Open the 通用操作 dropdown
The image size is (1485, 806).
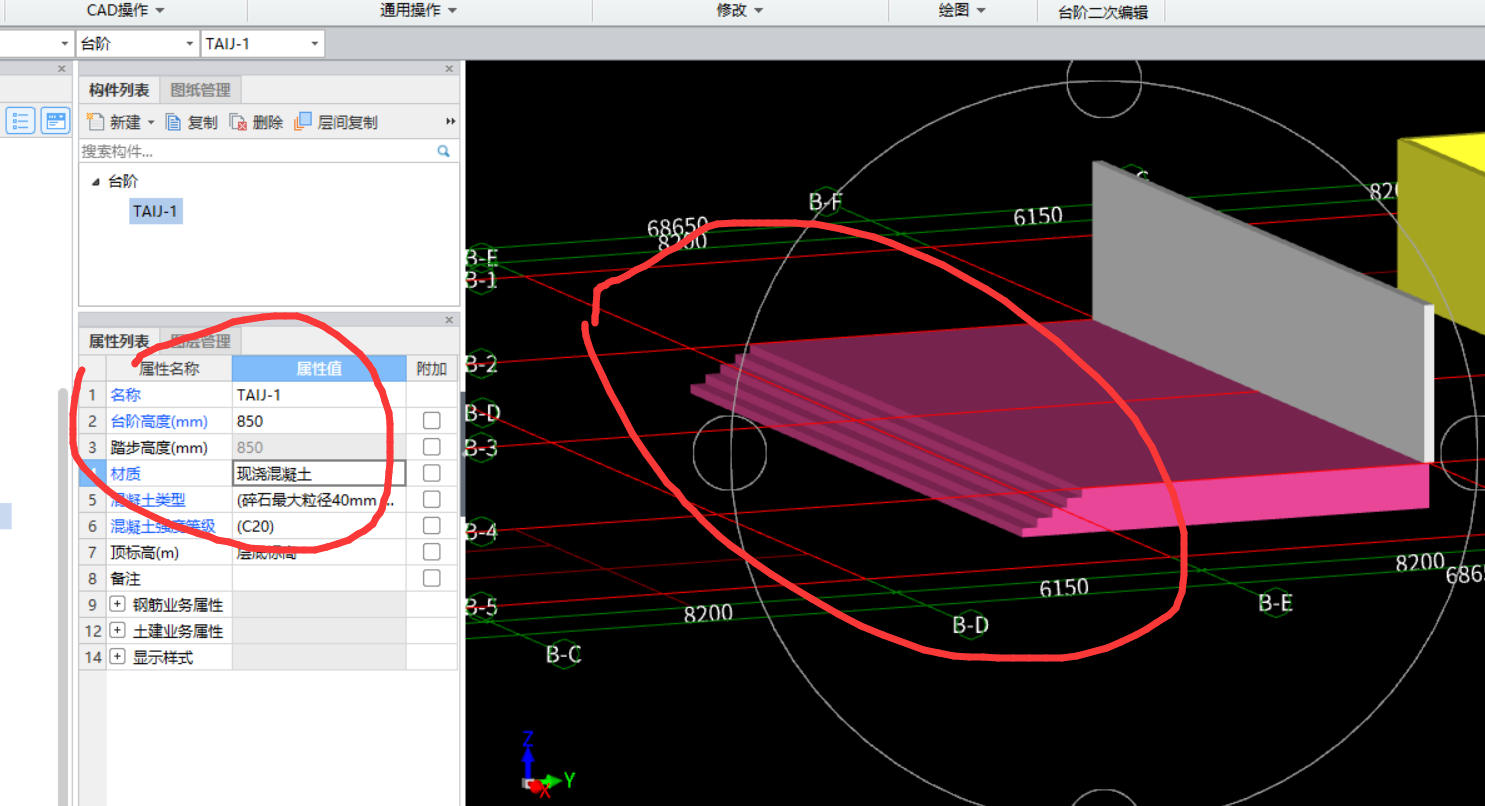pos(418,10)
